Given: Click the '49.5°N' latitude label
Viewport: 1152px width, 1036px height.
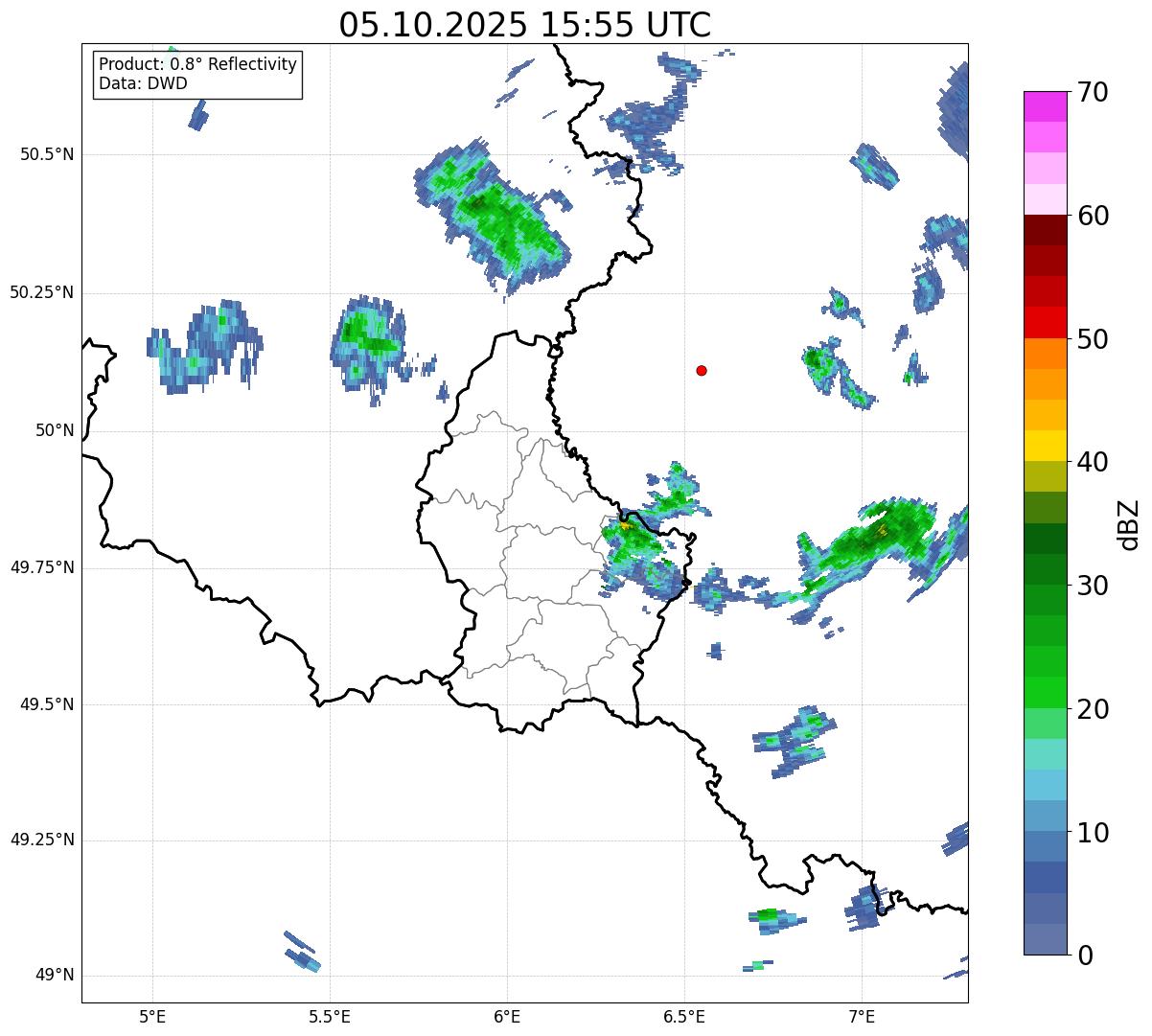Looking at the screenshot, I should [x=47, y=704].
